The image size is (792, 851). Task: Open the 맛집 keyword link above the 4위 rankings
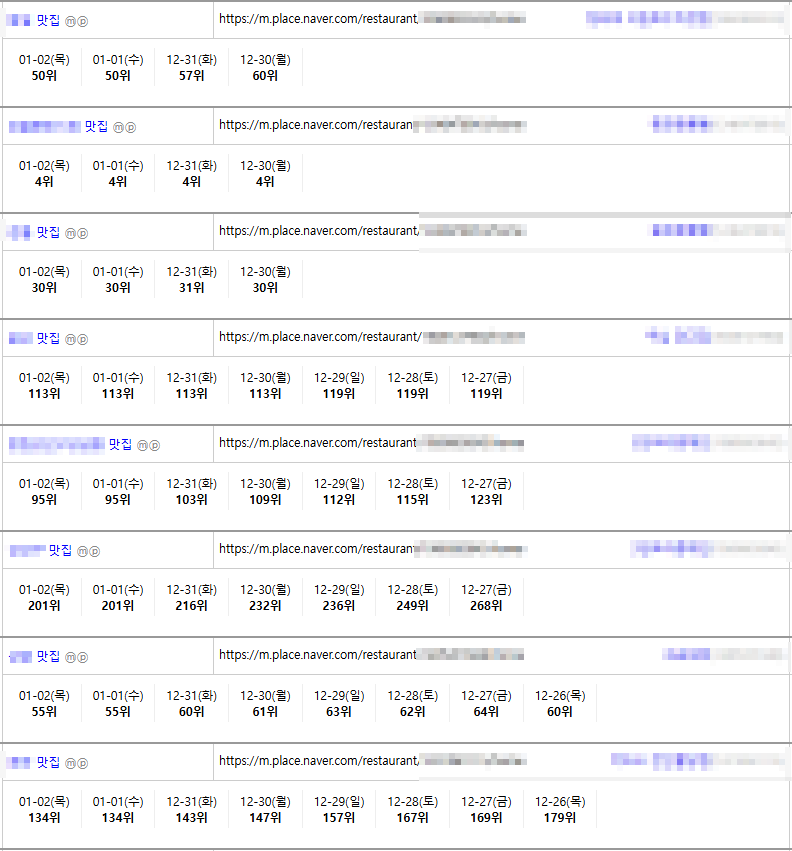point(96,126)
